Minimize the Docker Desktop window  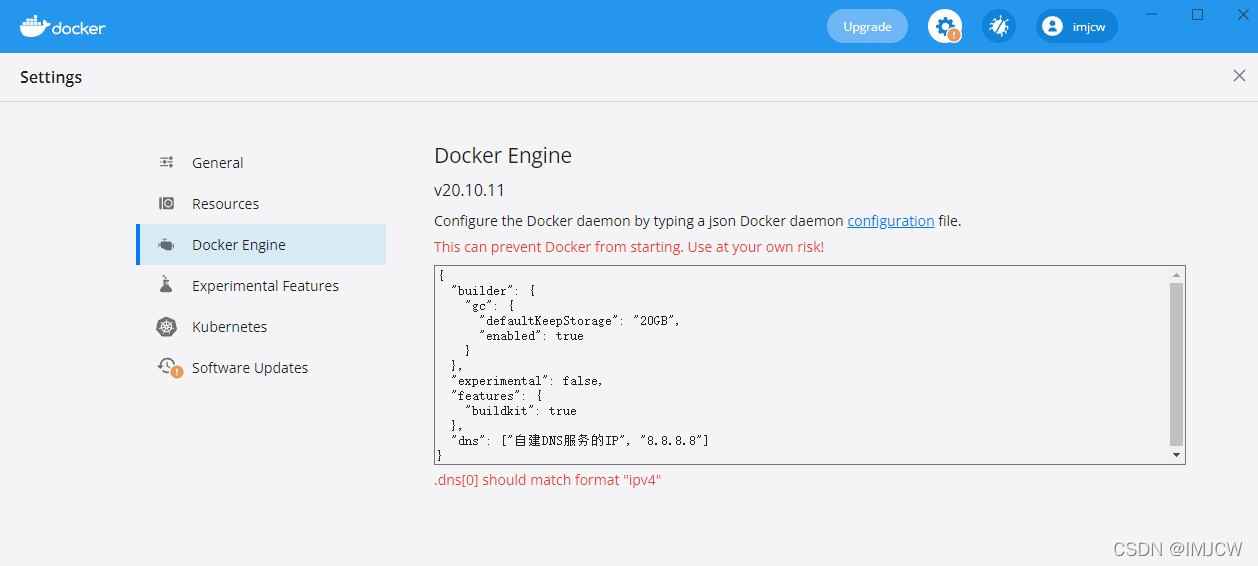click(x=1153, y=14)
